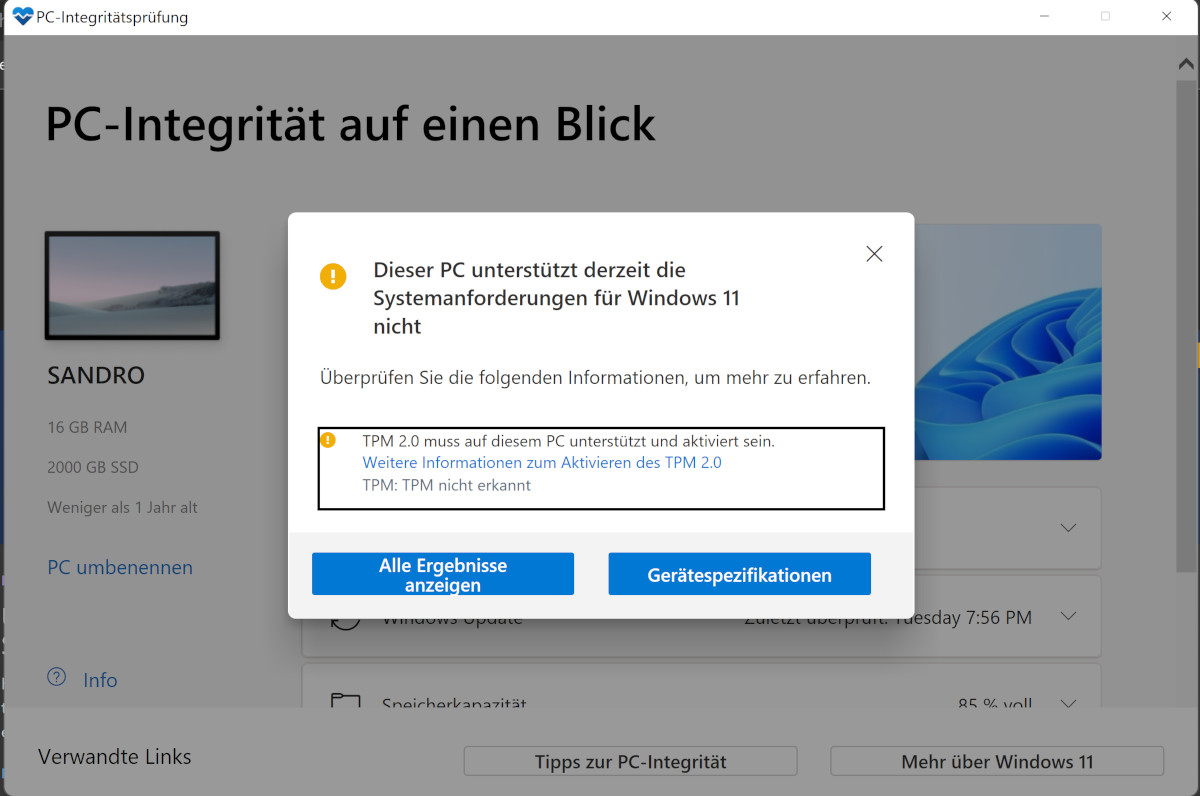The image size is (1200, 796).
Task: Click the large yellow warning icon in dialog header
Action: 333,276
